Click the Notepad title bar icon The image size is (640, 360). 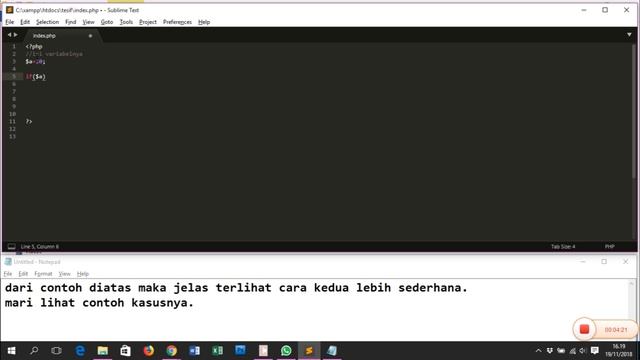tap(8, 262)
